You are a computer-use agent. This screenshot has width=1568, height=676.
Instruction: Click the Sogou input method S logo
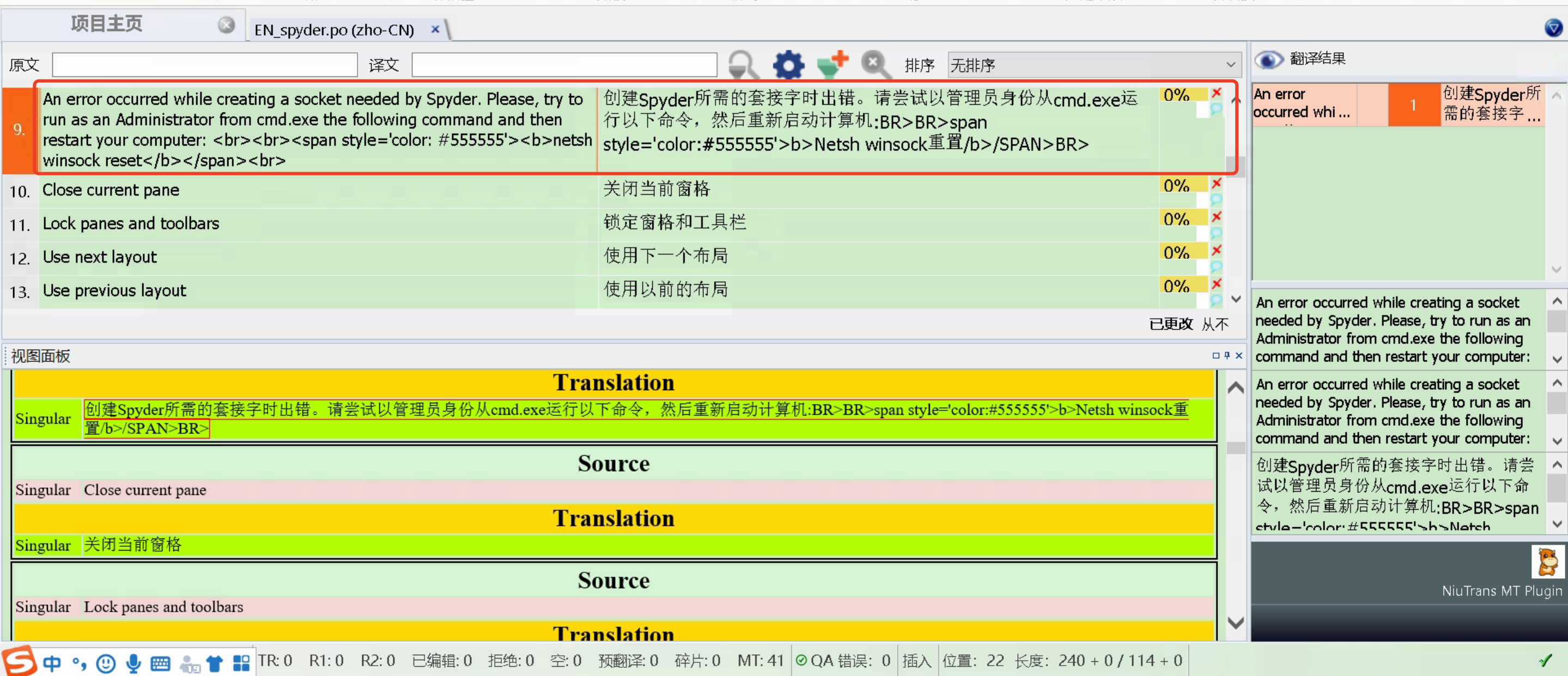(x=20, y=660)
